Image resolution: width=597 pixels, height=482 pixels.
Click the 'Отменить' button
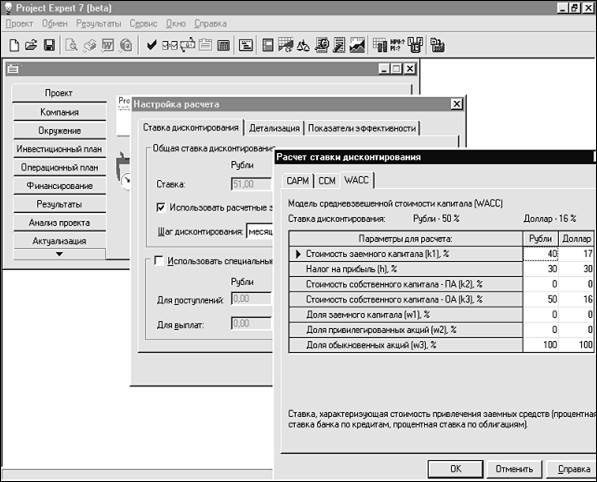click(514, 469)
